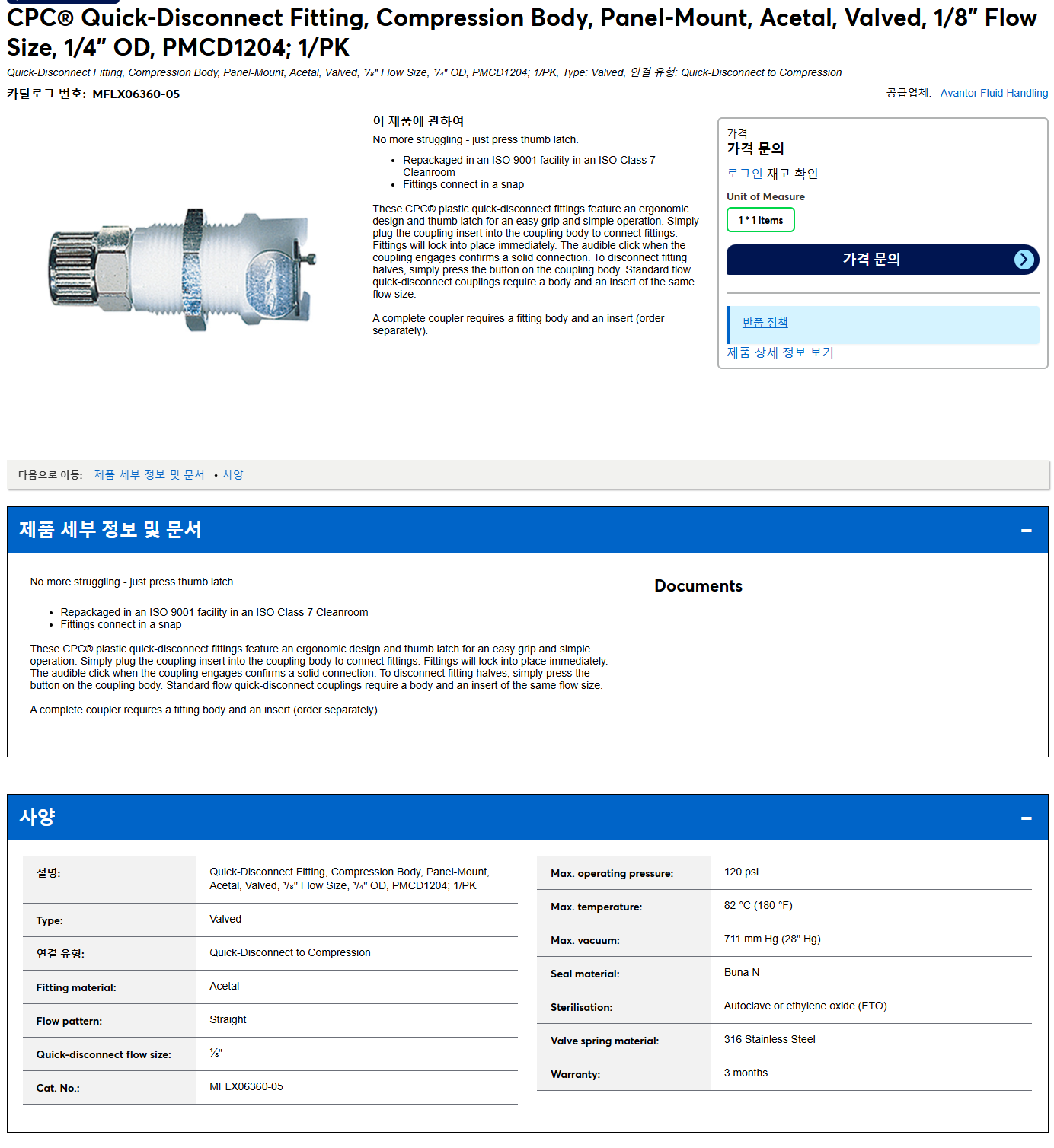Open the 반품 정책 link
Screen dimensions: 1054x1148
pos(765,323)
